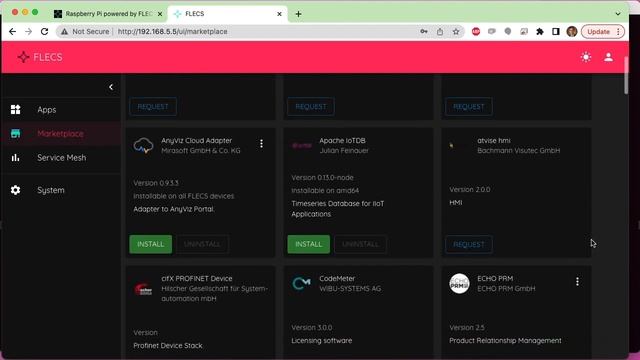Request the atvise hmi app
640x360 pixels.
[x=469, y=244]
